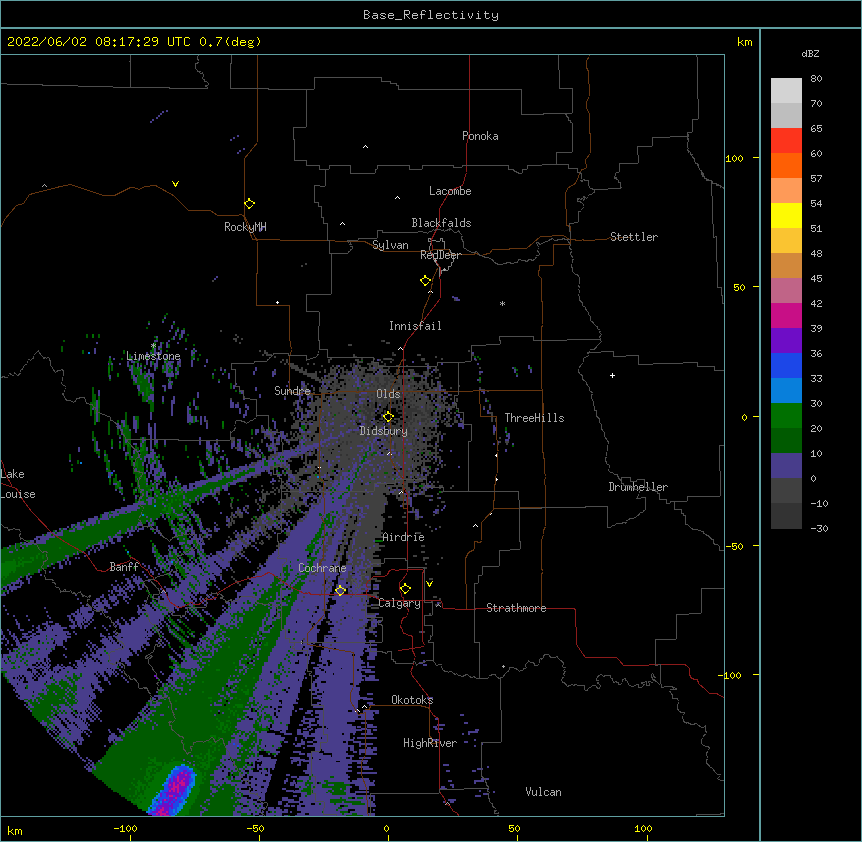Click the Ponoka town label
This screenshot has height=842, width=862.
(x=480, y=136)
